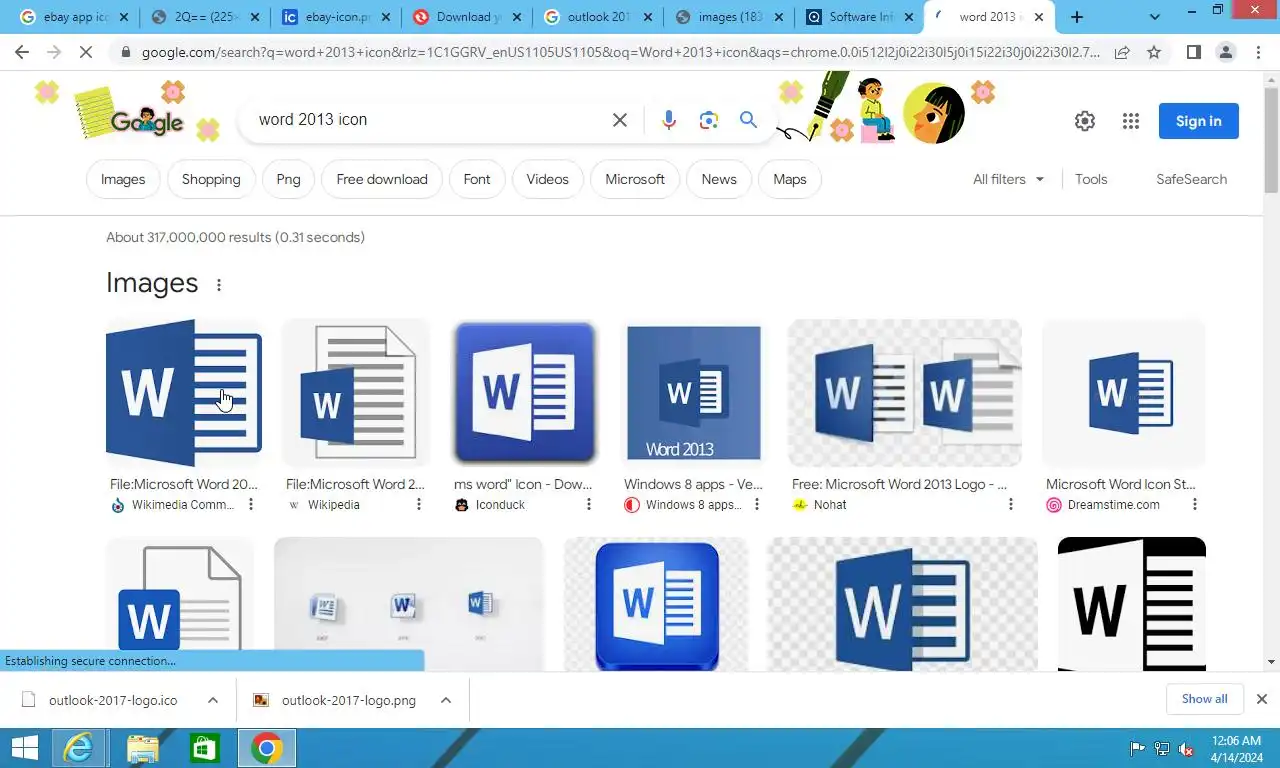Select the Png filter chip
Image resolution: width=1280 pixels, height=768 pixels.
coord(288,179)
